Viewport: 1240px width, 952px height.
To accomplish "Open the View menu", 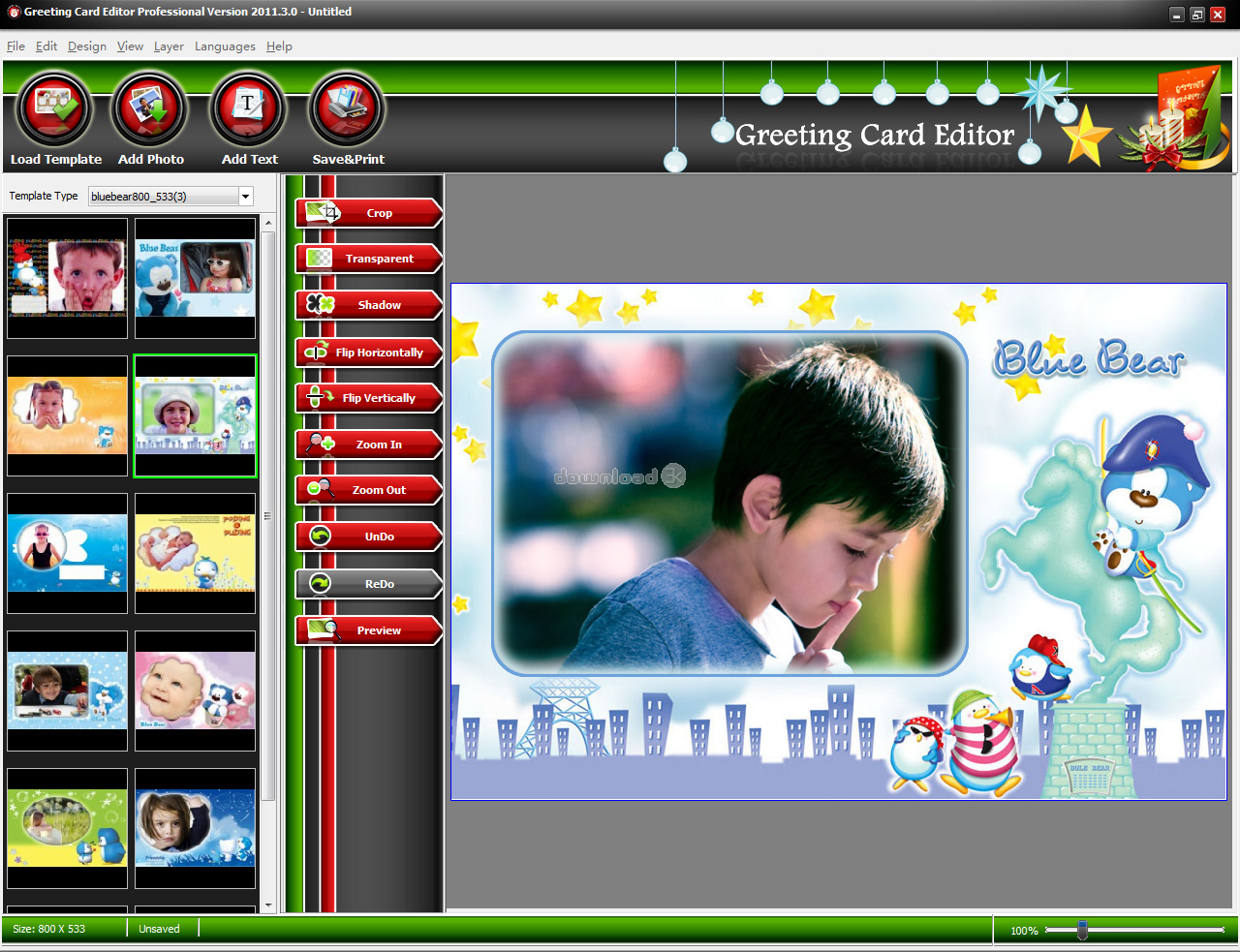I will 130,46.
